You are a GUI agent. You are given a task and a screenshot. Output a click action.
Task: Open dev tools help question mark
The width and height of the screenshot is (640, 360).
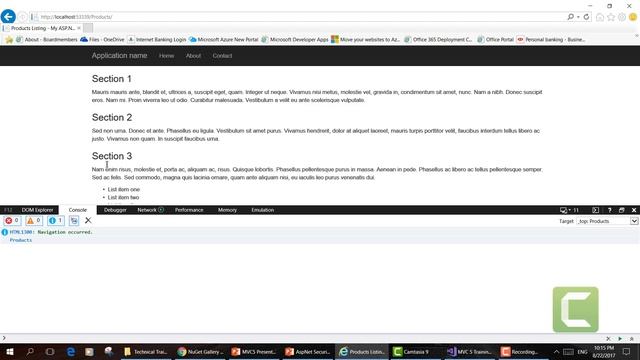pos(609,210)
